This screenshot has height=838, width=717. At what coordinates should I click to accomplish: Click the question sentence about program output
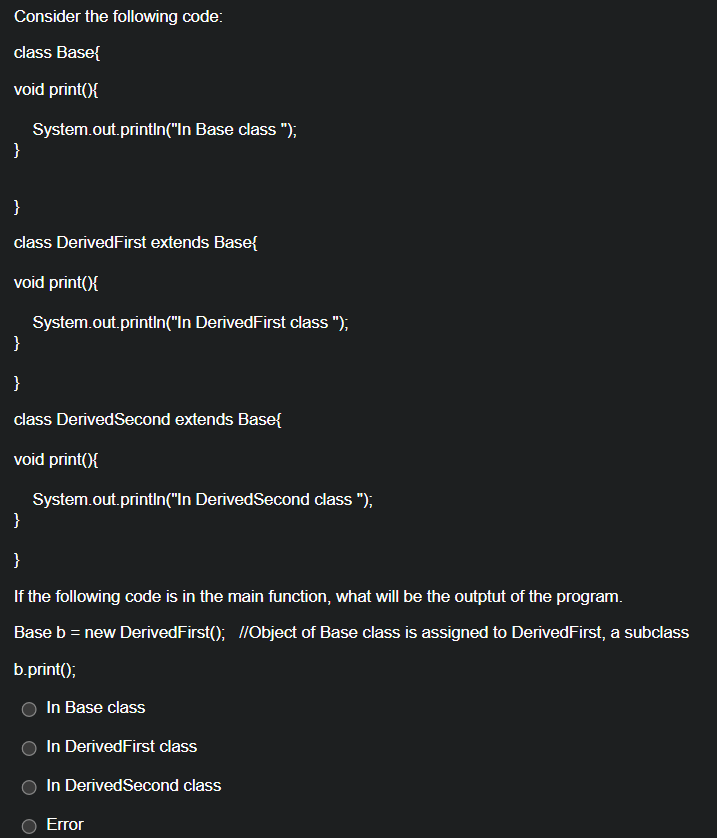[x=317, y=596]
